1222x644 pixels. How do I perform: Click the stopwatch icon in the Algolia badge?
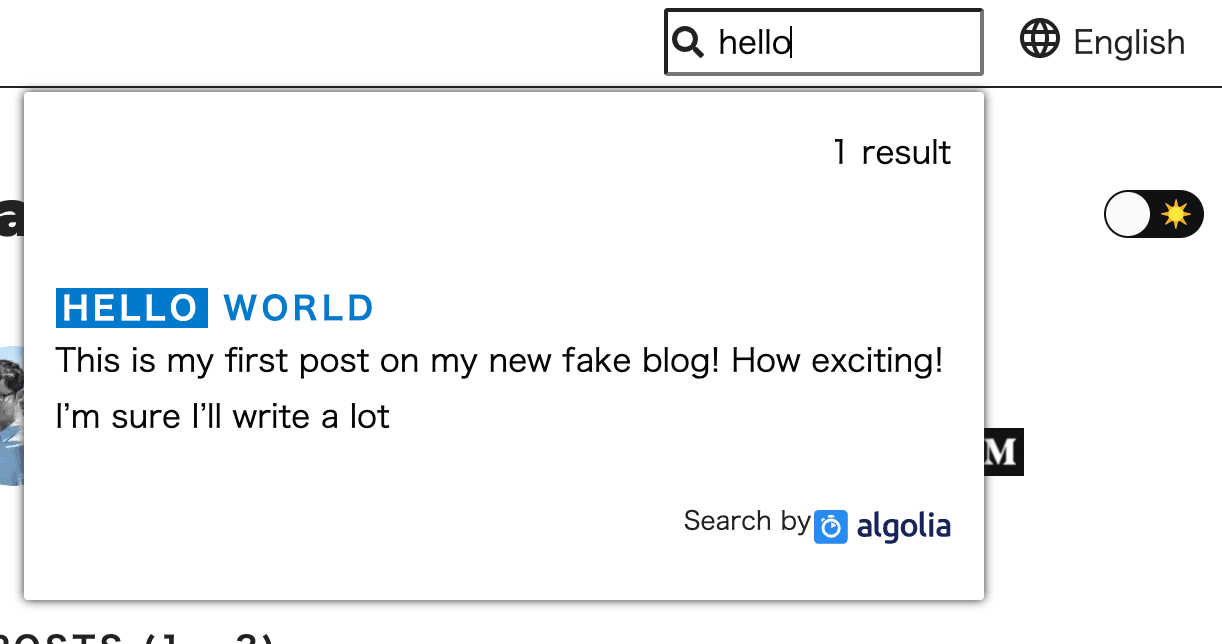[830, 525]
